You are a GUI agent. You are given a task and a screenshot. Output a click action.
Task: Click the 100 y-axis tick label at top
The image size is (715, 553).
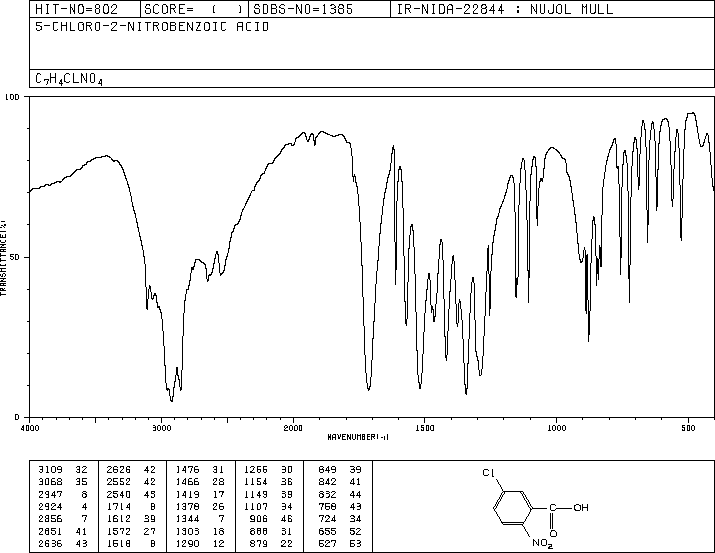(12, 97)
